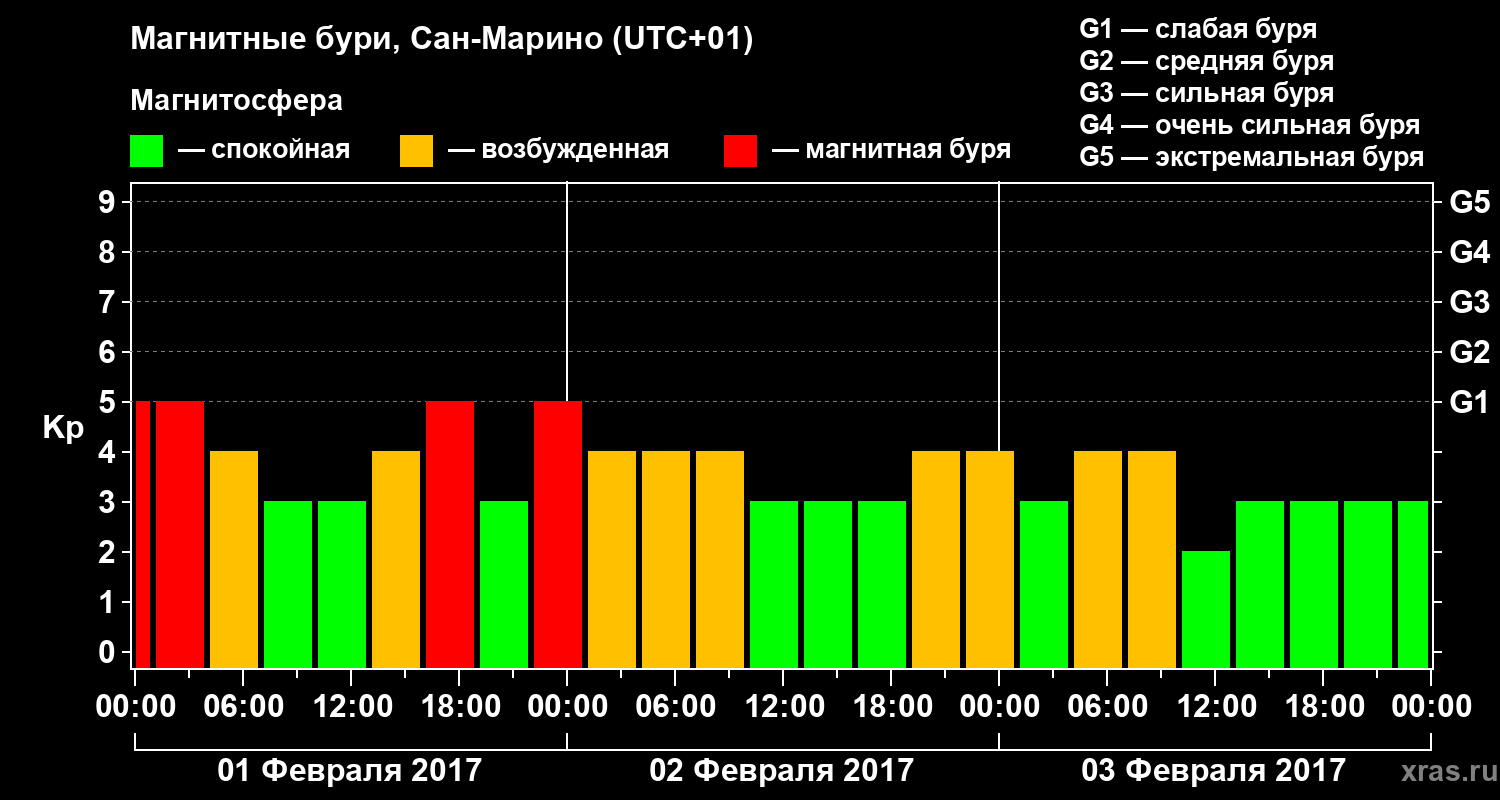
Task: Select the 02 Февраля 2017 date label
Action: pyautogui.click(x=782, y=771)
